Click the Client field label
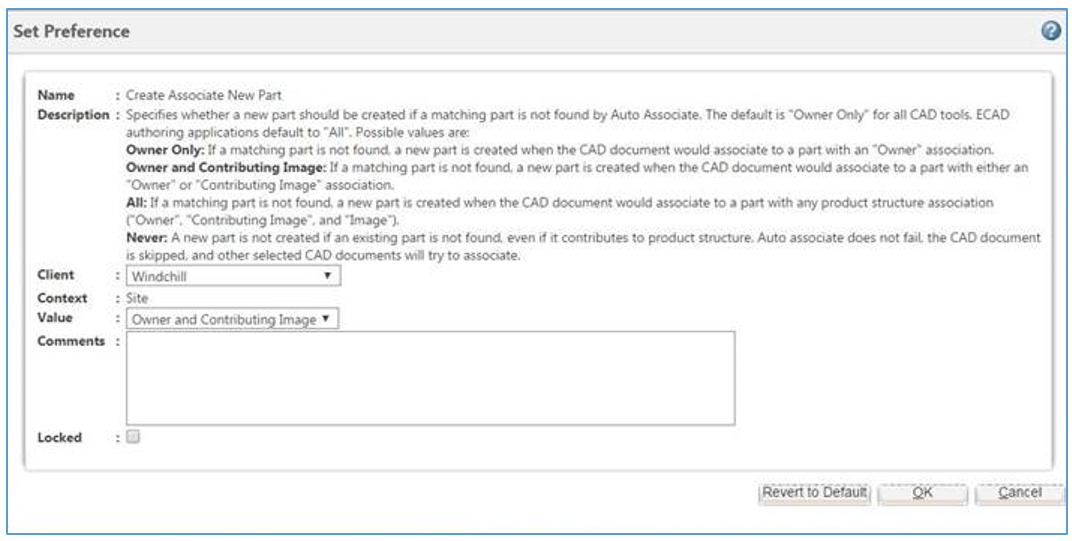The image size is (1072, 541). coord(56,275)
